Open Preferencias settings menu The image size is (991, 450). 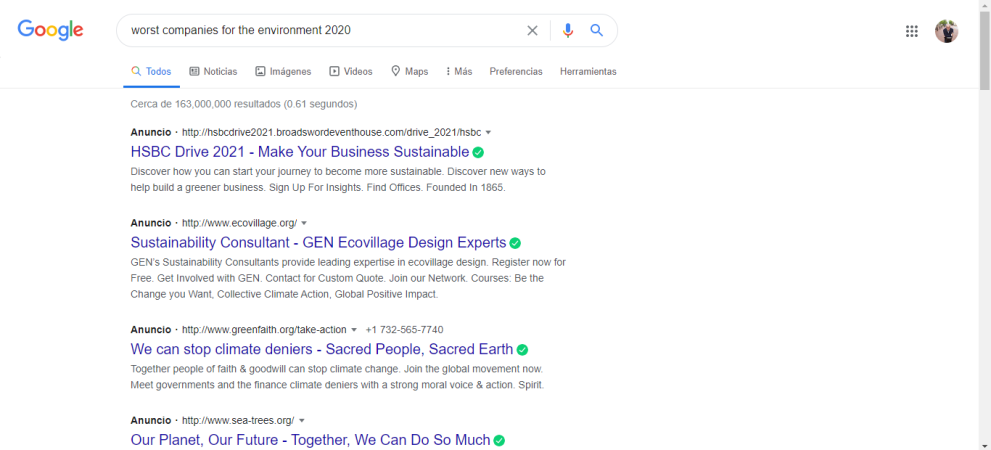[x=516, y=71]
